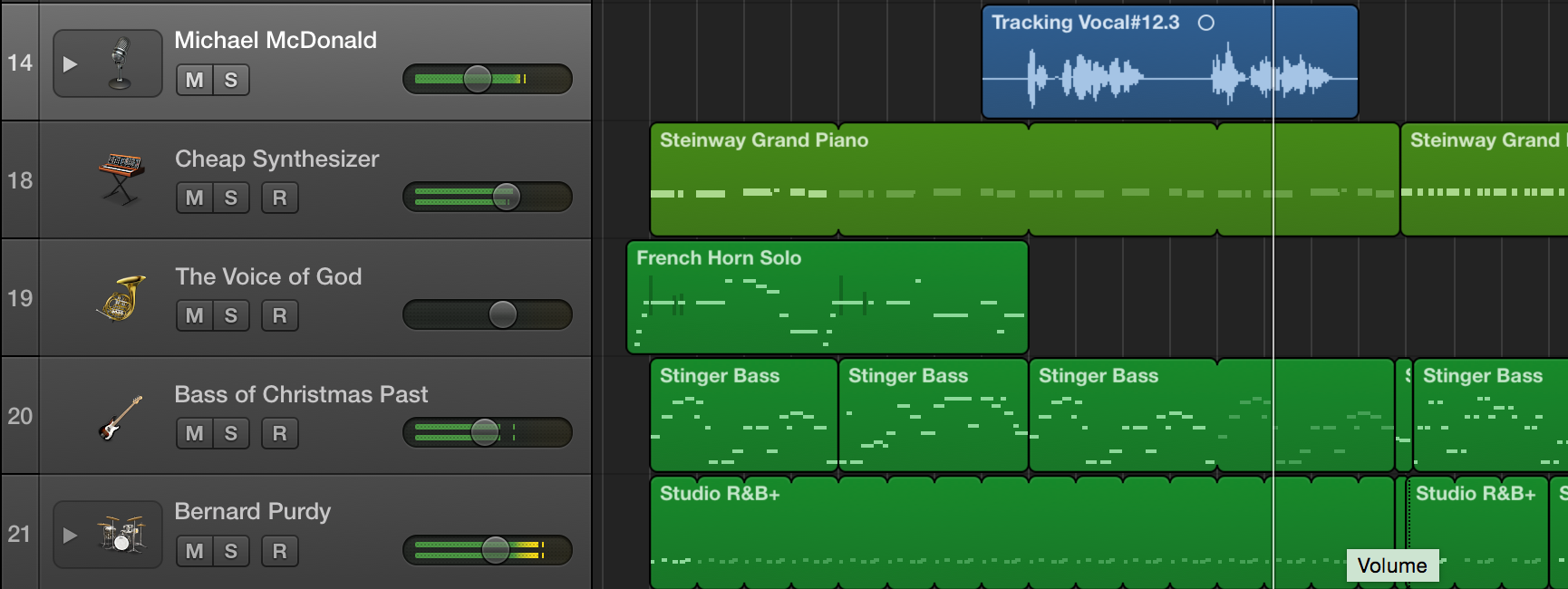Select the French horn instrument icon
The height and width of the screenshot is (589, 1568).
[x=121, y=297]
